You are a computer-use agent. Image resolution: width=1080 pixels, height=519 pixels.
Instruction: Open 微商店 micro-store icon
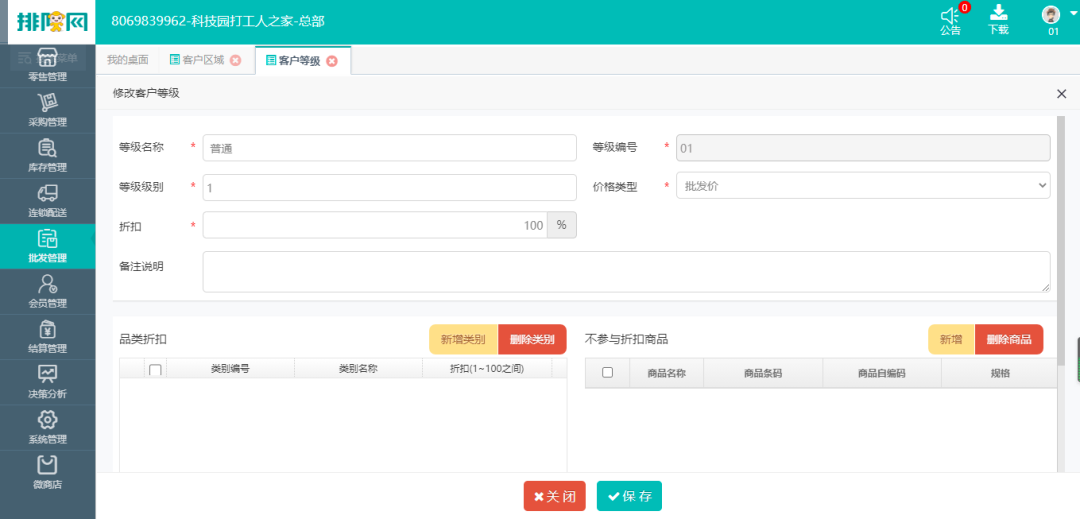(x=47, y=465)
